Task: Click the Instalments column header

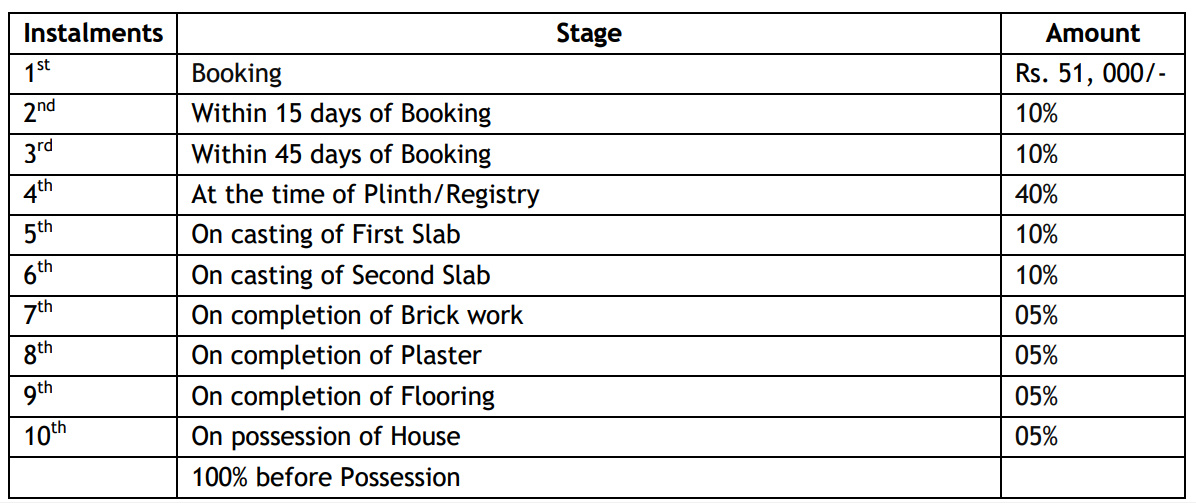Action: click(x=93, y=33)
